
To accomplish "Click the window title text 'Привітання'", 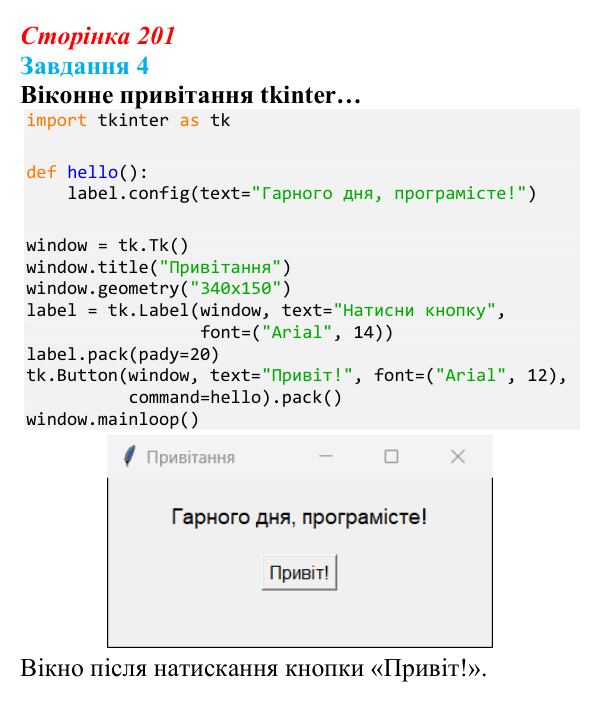I will pyautogui.click(x=191, y=457).
